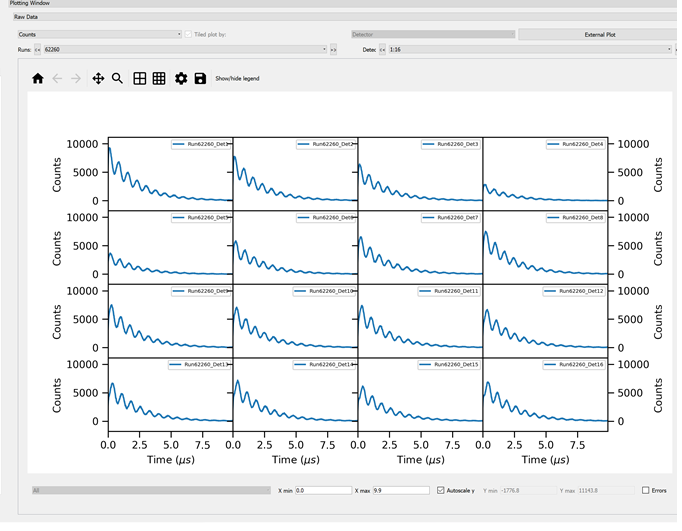Open the Counts dropdown

coord(99,34)
